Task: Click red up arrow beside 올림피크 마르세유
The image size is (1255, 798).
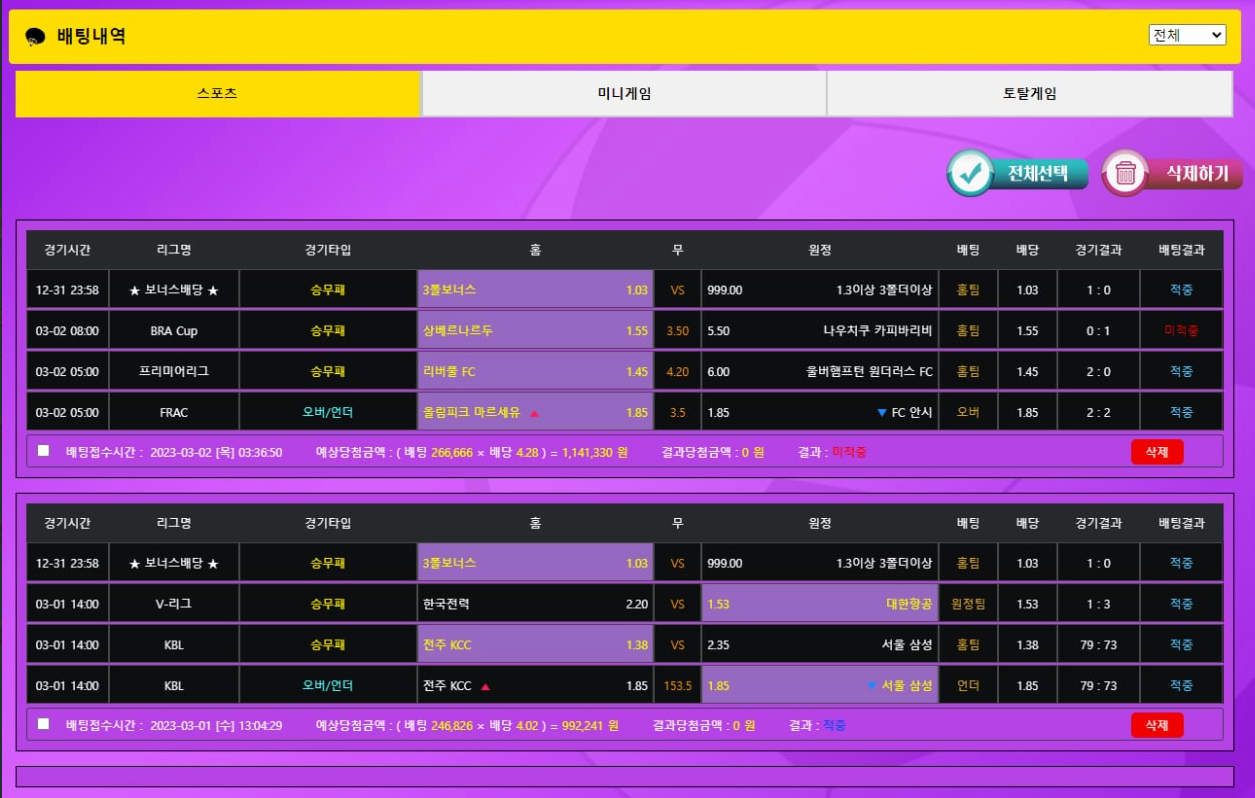Action: click(534, 413)
